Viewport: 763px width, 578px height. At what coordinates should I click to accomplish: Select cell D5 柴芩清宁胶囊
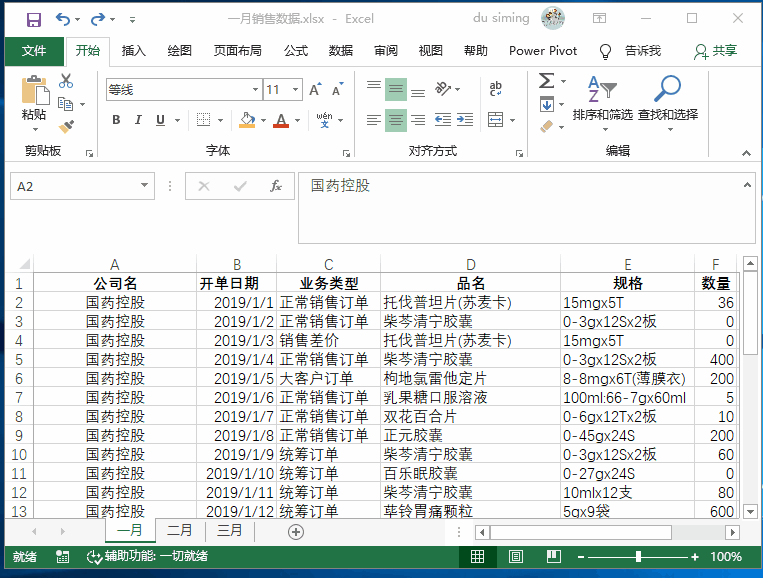[470, 360]
